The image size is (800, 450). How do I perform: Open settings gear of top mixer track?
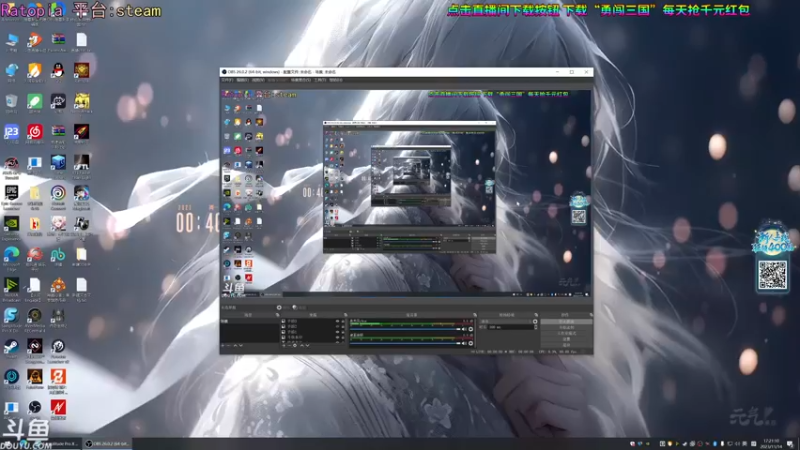click(x=470, y=329)
